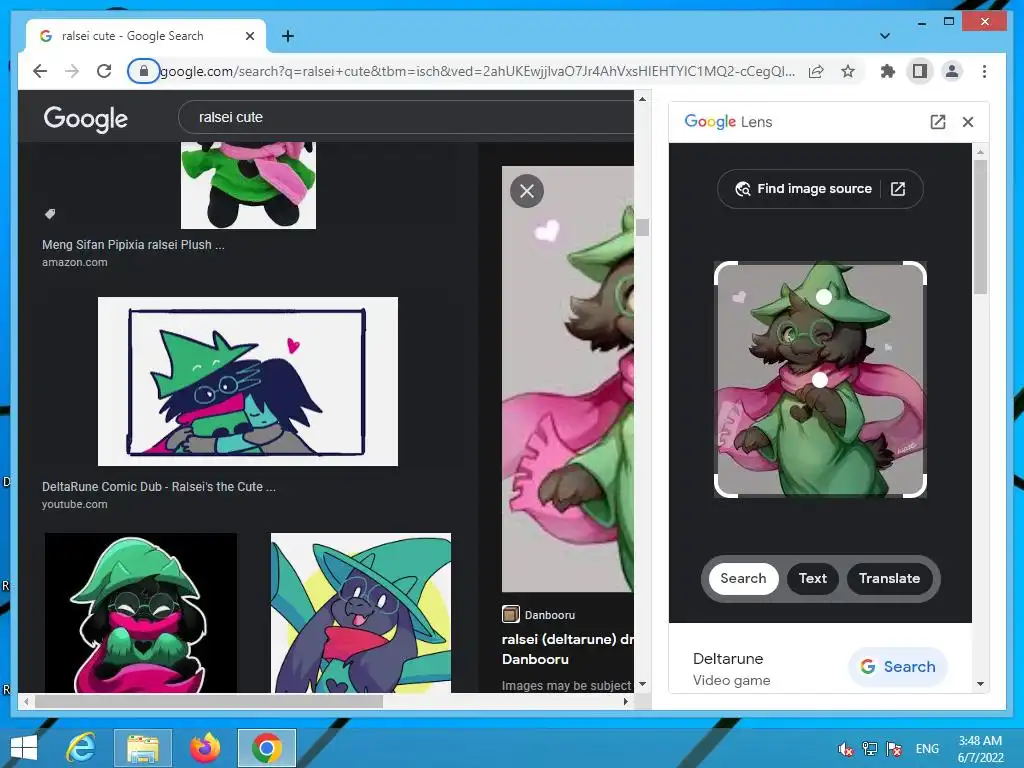Open the DeltaRune Comic Dub hug thumbnail
Image resolution: width=1024 pixels, height=768 pixels.
pyautogui.click(x=248, y=381)
